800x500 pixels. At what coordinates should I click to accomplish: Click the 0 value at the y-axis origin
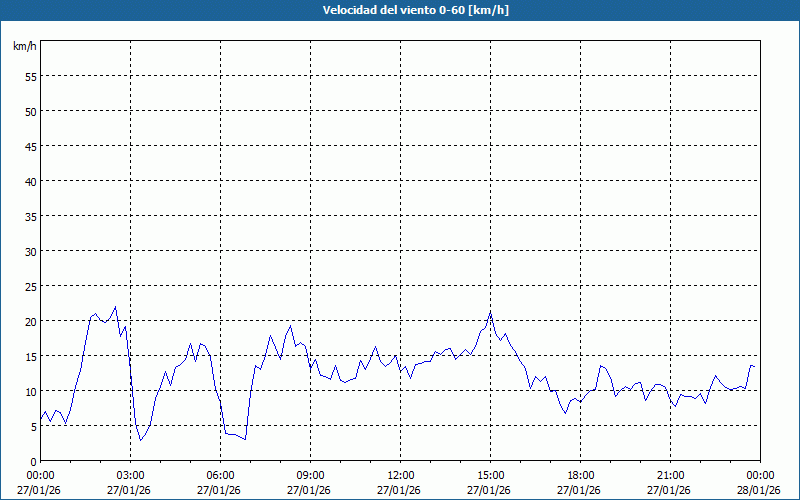tap(33, 461)
